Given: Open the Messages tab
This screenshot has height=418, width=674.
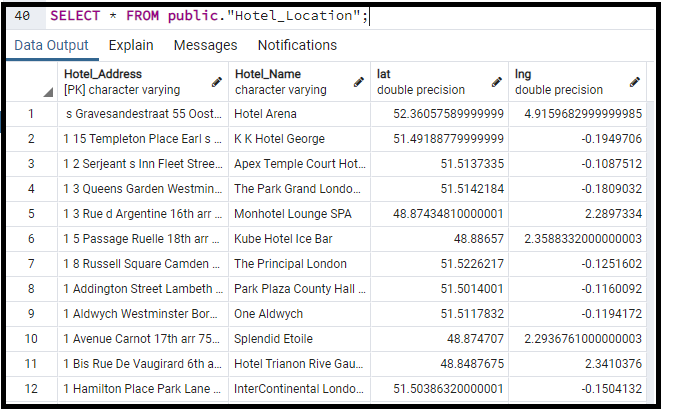Looking at the screenshot, I should 205,45.
